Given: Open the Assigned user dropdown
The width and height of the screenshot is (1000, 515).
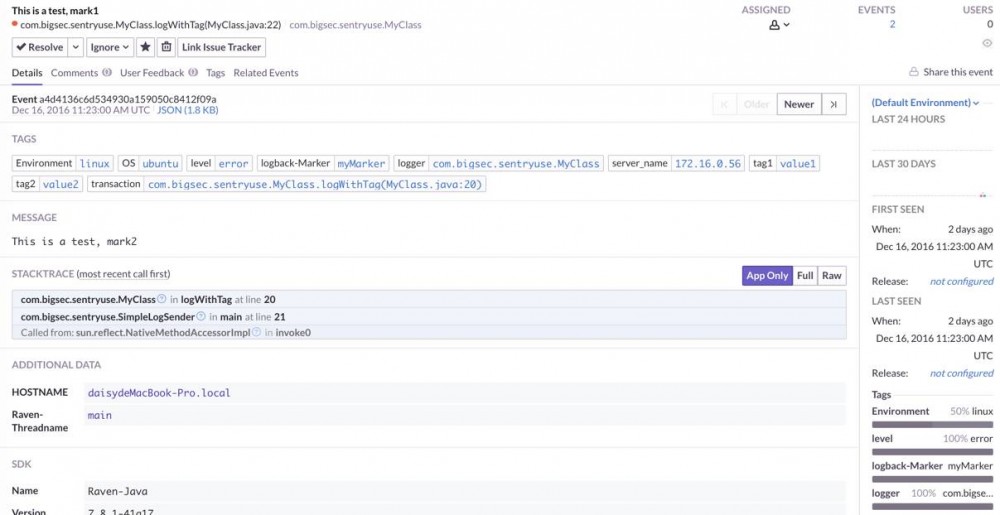Looking at the screenshot, I should pos(779,25).
